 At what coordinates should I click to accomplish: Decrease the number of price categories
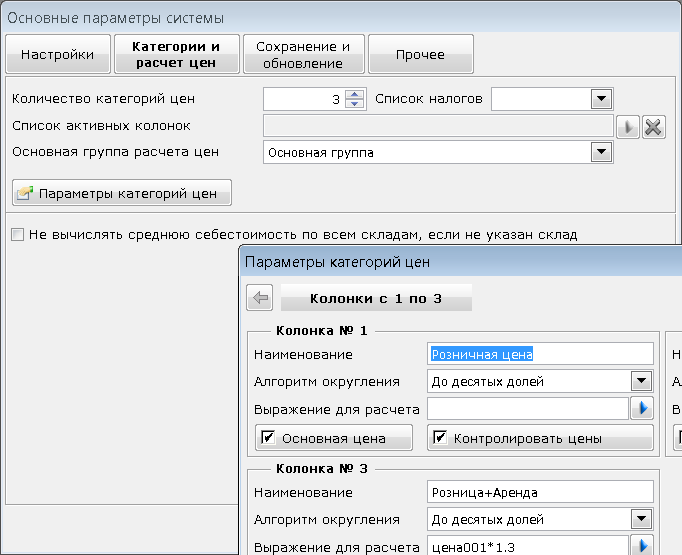pos(354,104)
